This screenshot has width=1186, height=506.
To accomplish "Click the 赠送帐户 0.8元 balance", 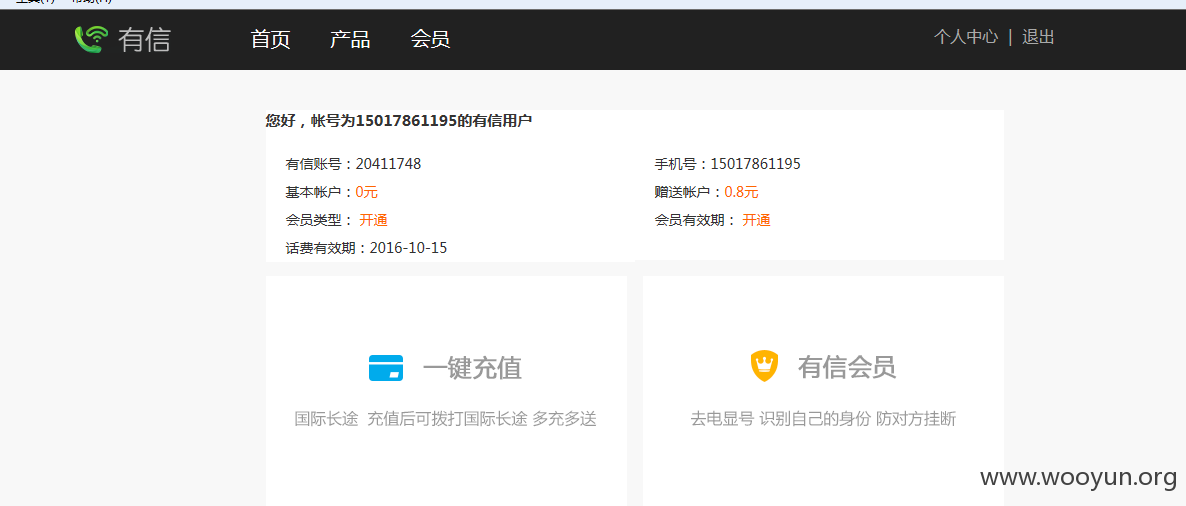I will click(x=741, y=192).
